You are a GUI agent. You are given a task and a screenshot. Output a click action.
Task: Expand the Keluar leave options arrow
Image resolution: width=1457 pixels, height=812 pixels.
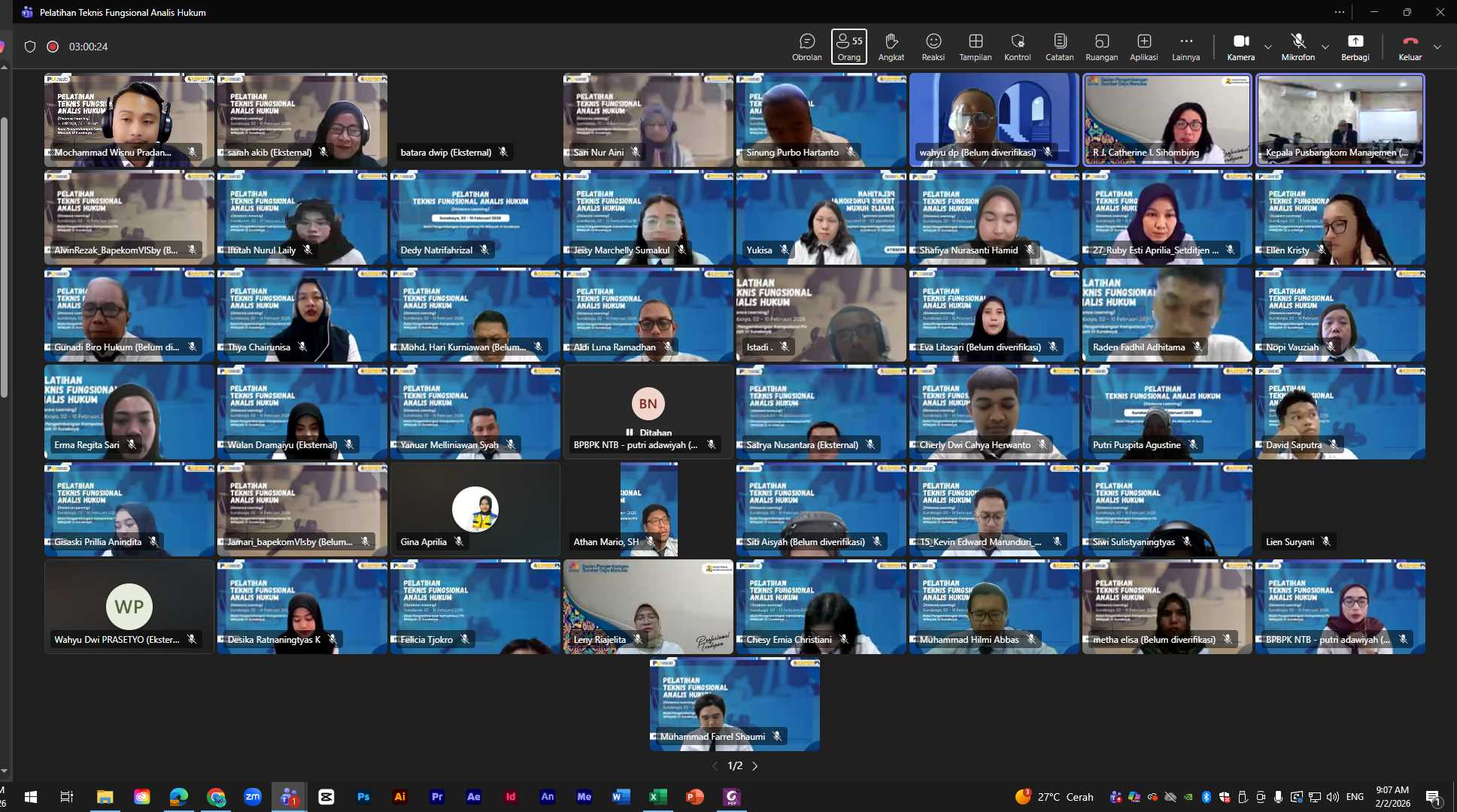coord(1437,47)
